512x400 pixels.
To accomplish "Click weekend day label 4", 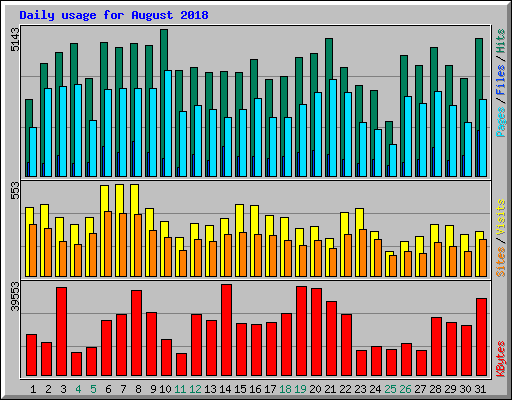I will coord(78,389).
